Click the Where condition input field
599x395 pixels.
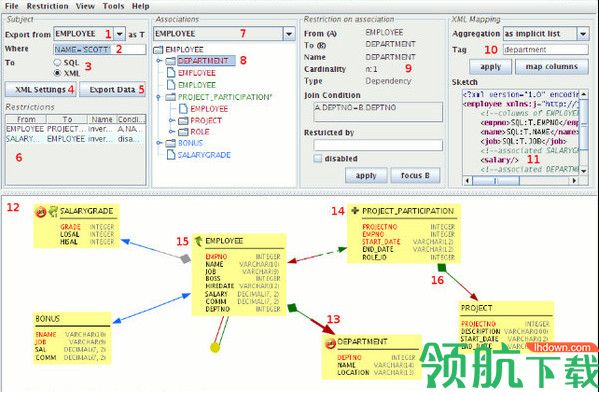coord(100,49)
